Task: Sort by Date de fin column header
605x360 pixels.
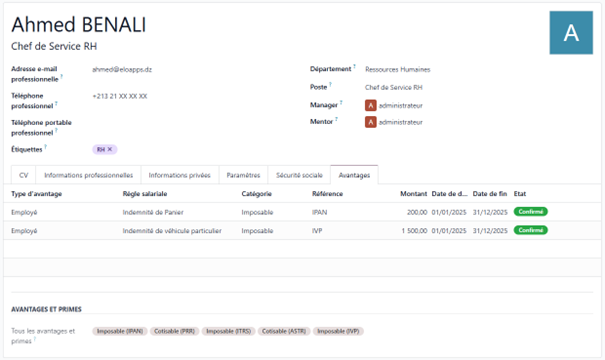Action: point(490,194)
